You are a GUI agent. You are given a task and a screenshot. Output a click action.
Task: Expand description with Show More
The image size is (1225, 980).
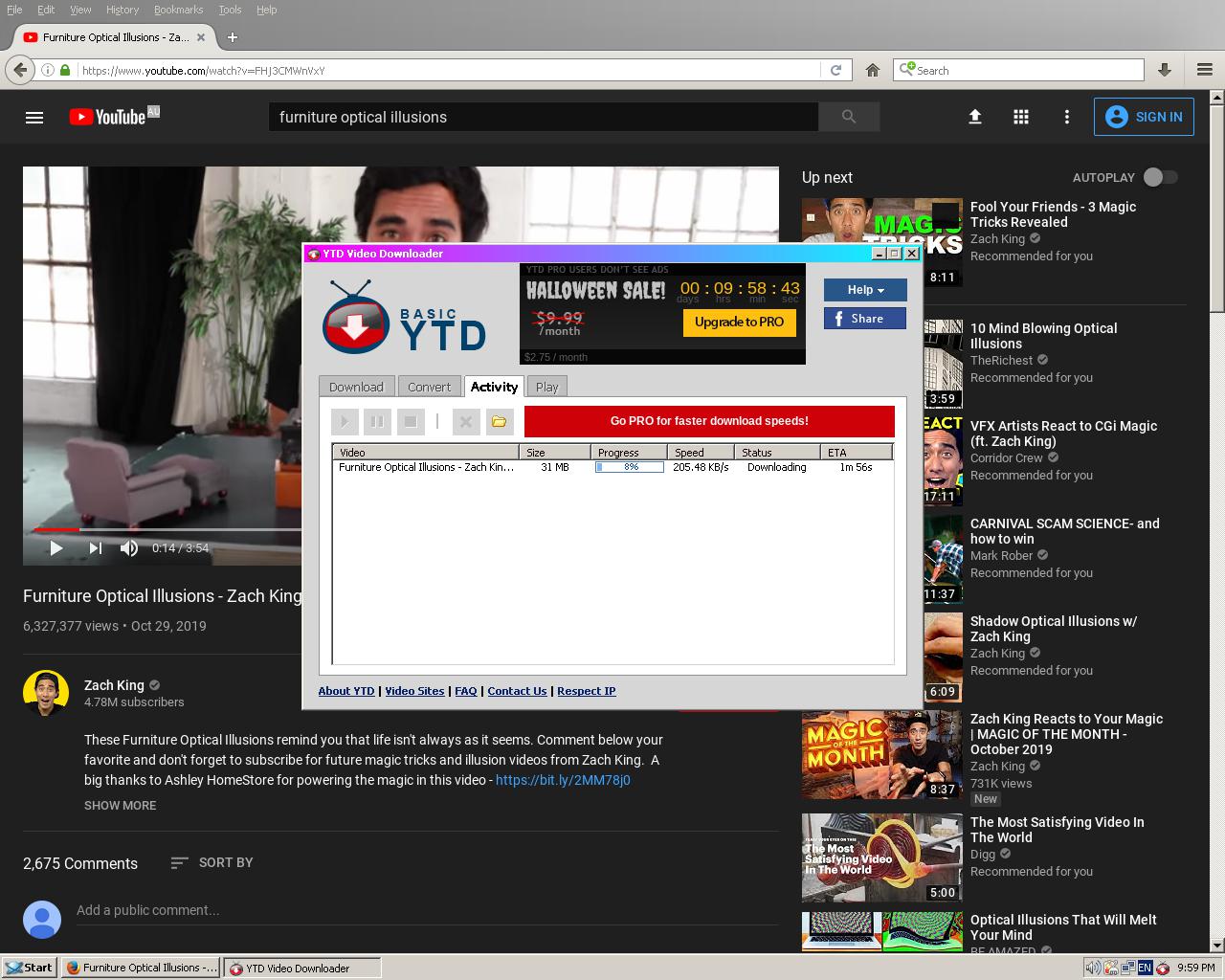120,805
